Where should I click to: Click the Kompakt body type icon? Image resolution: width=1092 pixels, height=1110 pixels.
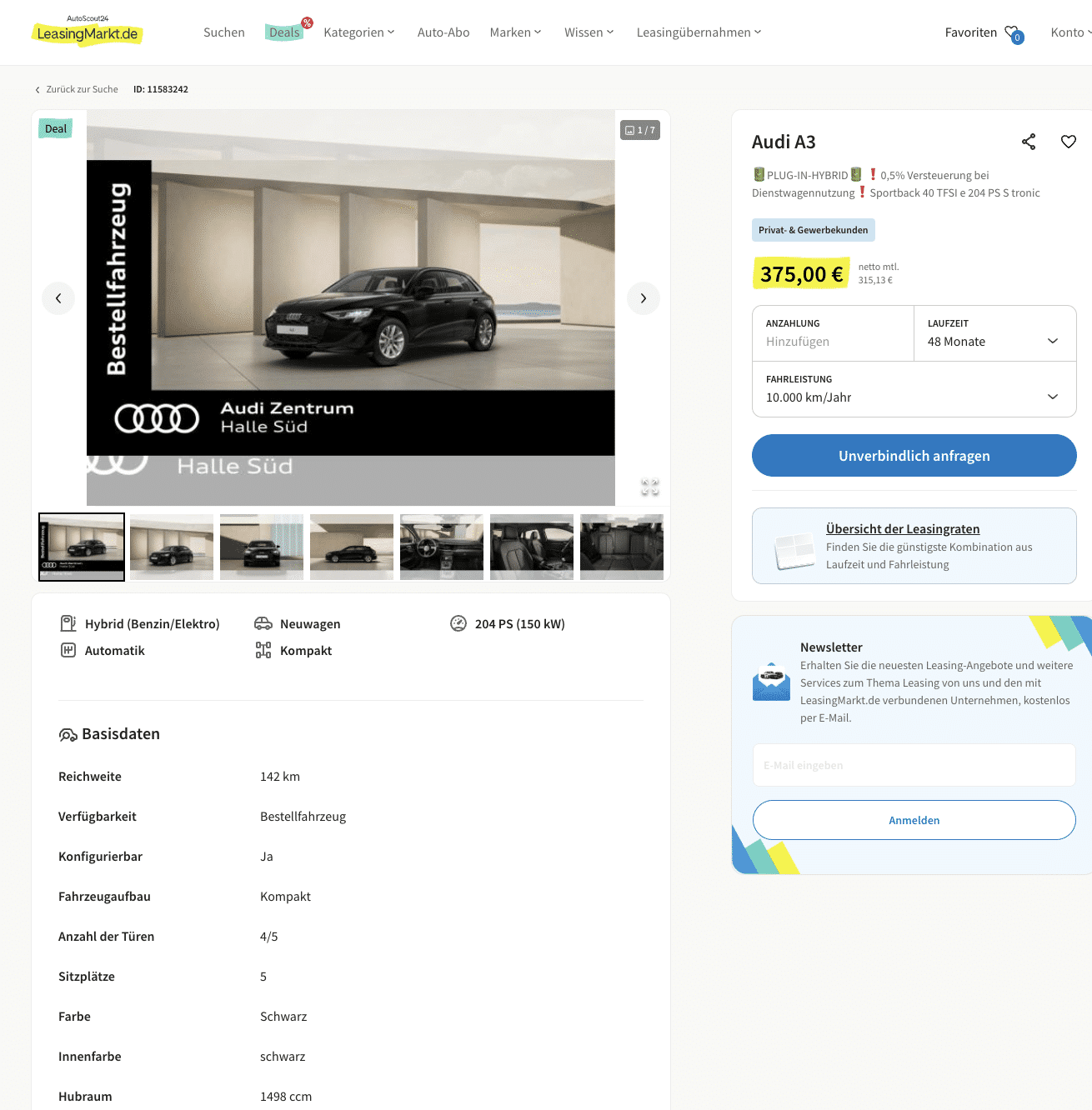coord(263,650)
